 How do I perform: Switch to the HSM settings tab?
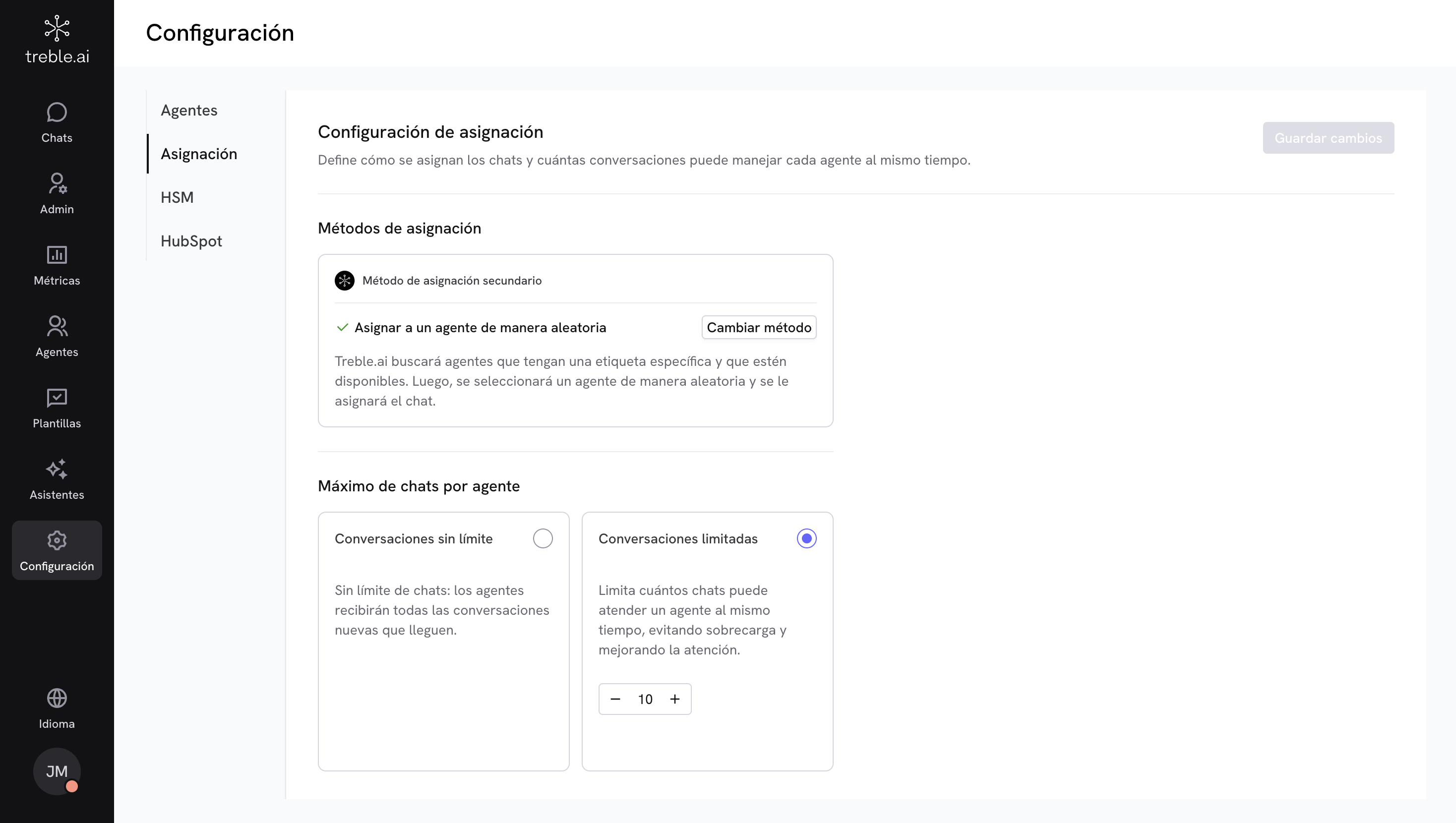(177, 197)
